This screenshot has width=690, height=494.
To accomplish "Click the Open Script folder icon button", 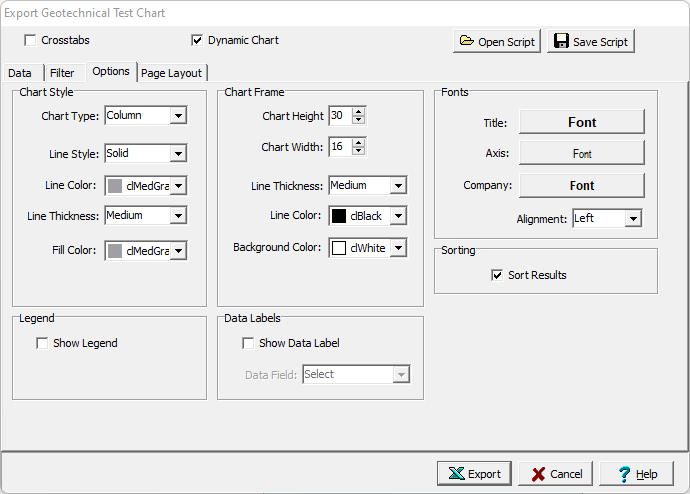I will pos(496,41).
